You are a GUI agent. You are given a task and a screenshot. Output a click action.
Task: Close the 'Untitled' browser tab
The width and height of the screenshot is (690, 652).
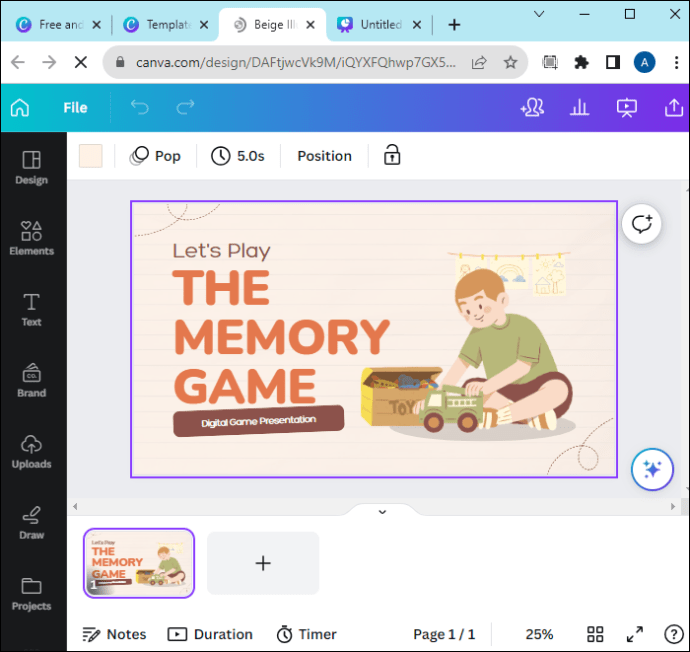(x=417, y=25)
